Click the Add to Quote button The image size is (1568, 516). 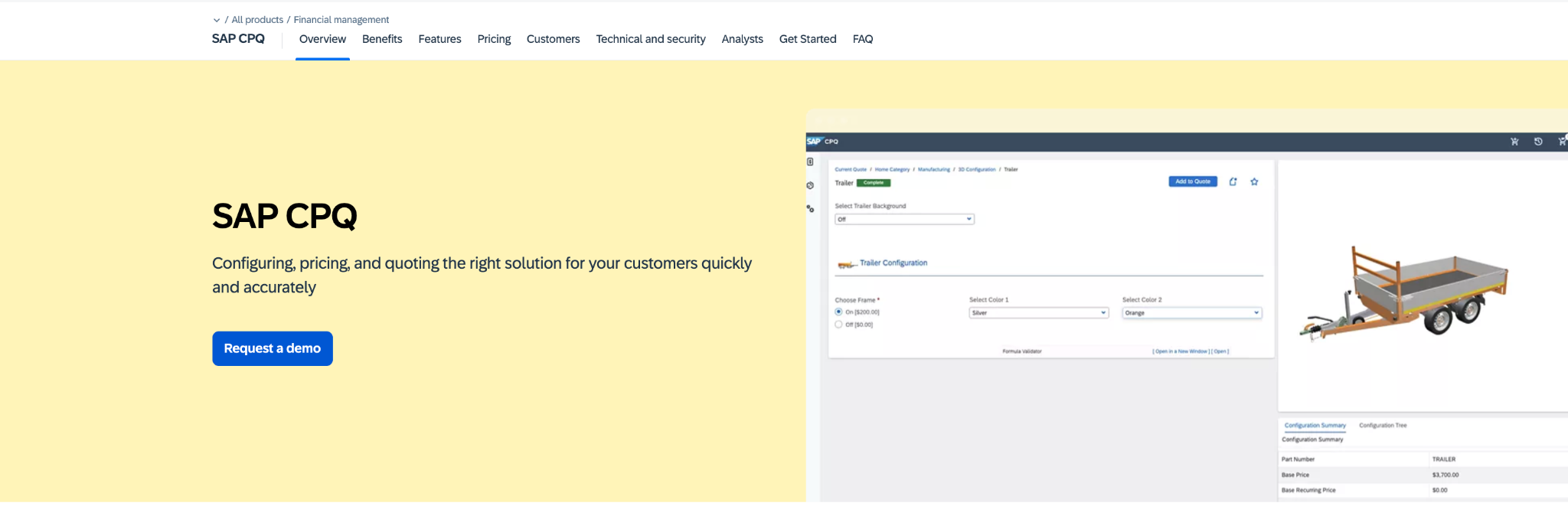(1193, 181)
